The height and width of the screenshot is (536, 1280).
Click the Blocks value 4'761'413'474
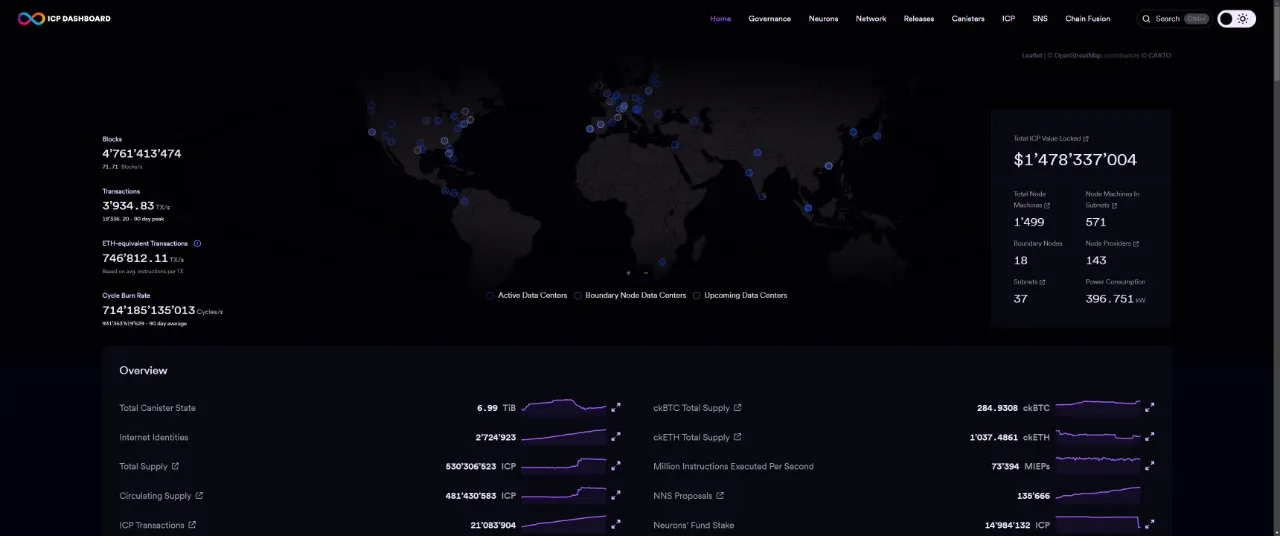[141, 153]
